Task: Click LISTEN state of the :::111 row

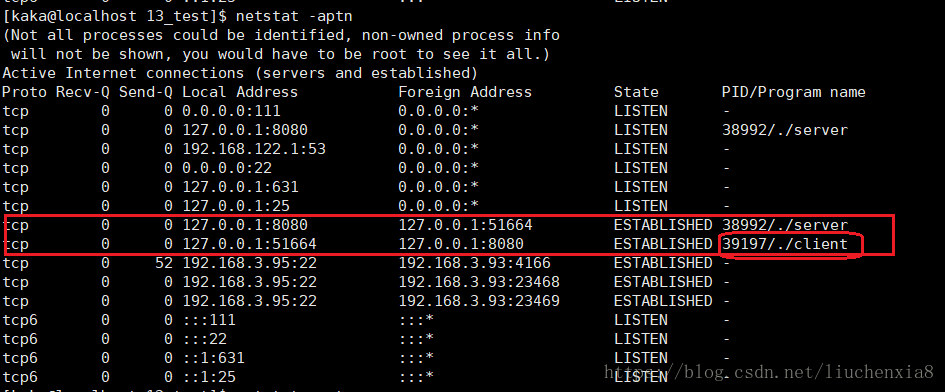Action: [x=641, y=320]
